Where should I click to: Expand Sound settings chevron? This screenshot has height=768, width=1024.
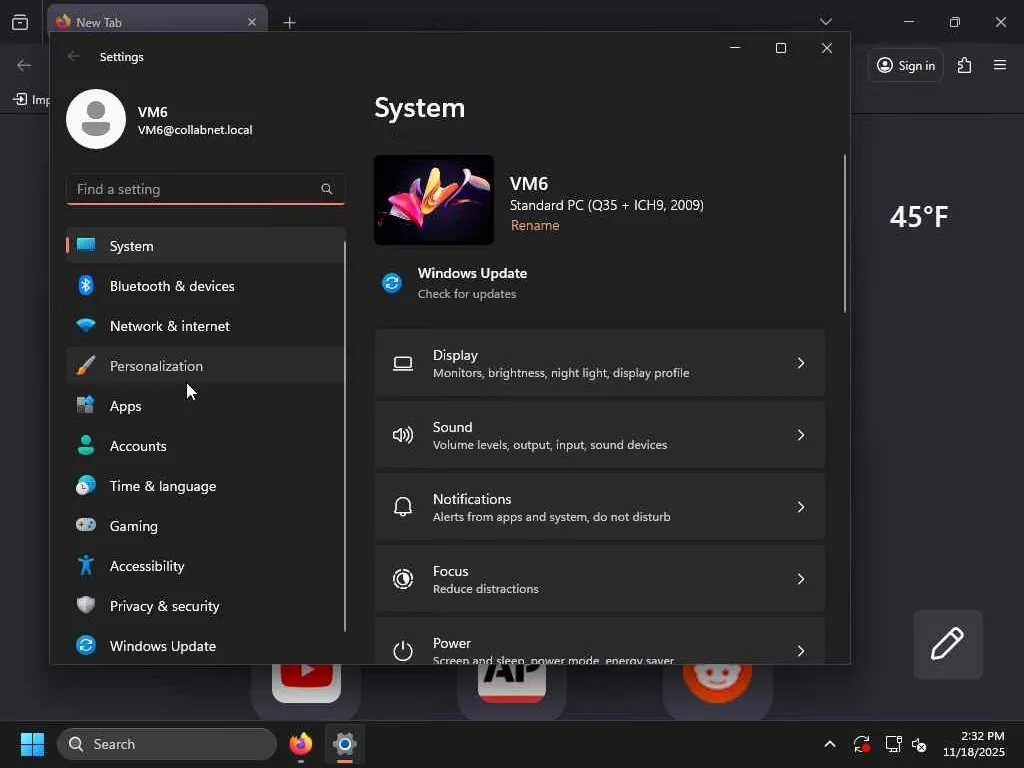point(801,435)
